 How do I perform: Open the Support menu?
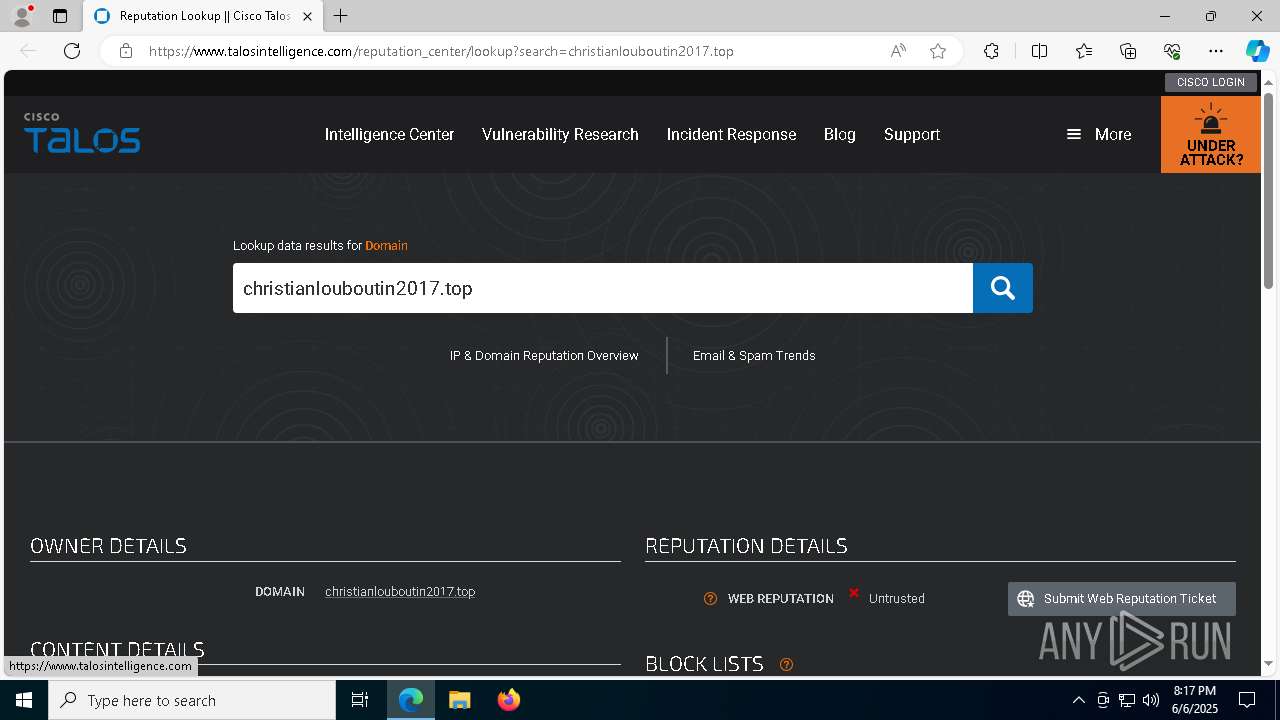(911, 134)
